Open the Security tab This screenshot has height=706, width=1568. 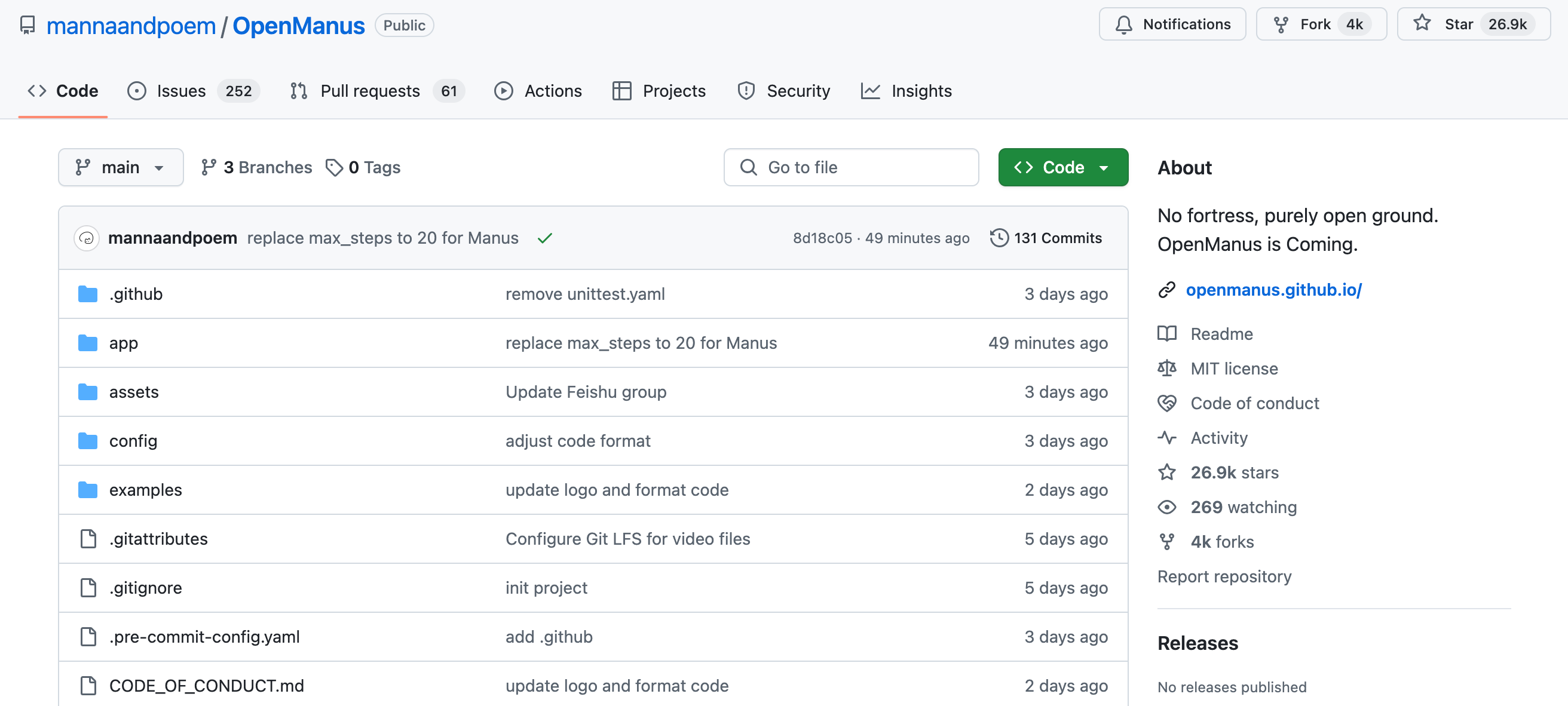pos(783,91)
